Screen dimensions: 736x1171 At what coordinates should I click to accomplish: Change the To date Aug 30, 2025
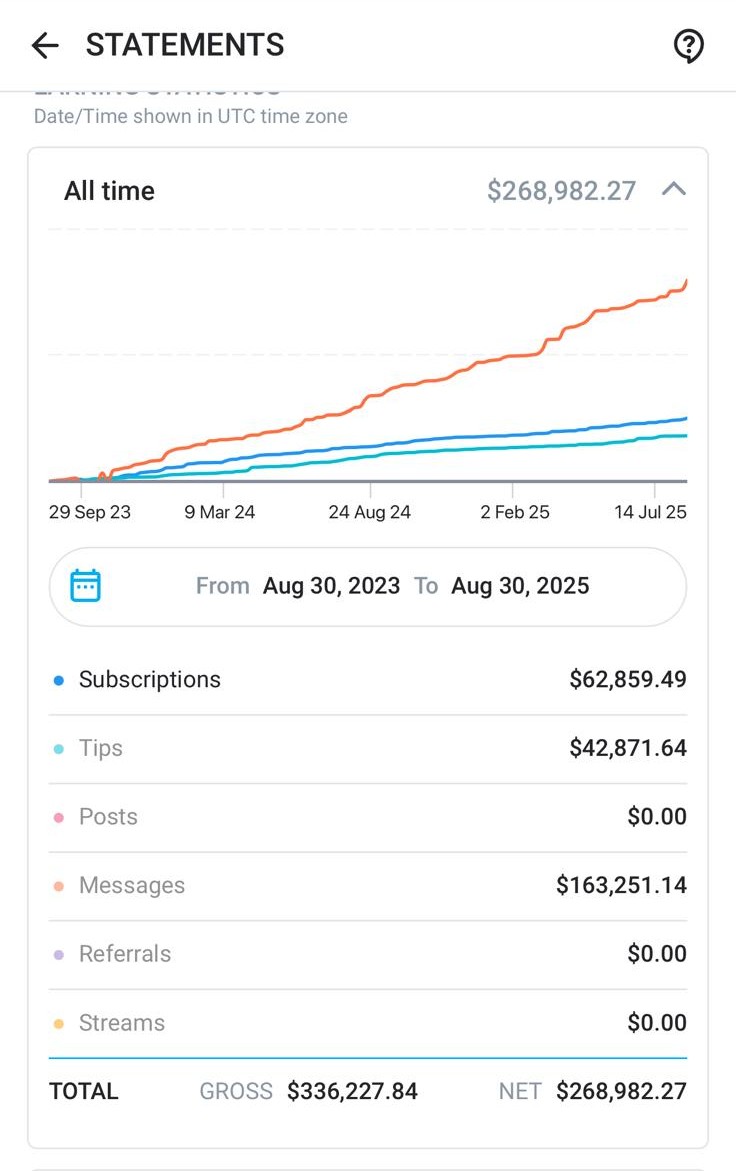click(520, 586)
